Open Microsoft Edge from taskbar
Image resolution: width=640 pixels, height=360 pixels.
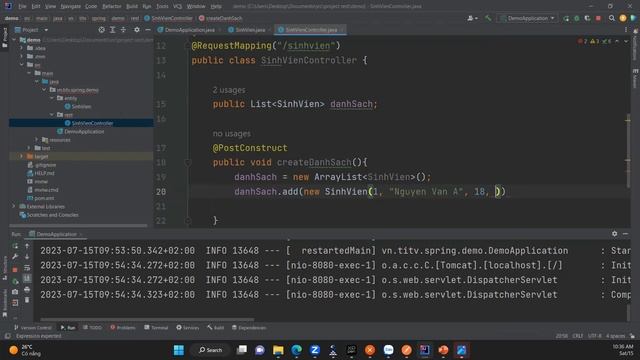[297, 350]
